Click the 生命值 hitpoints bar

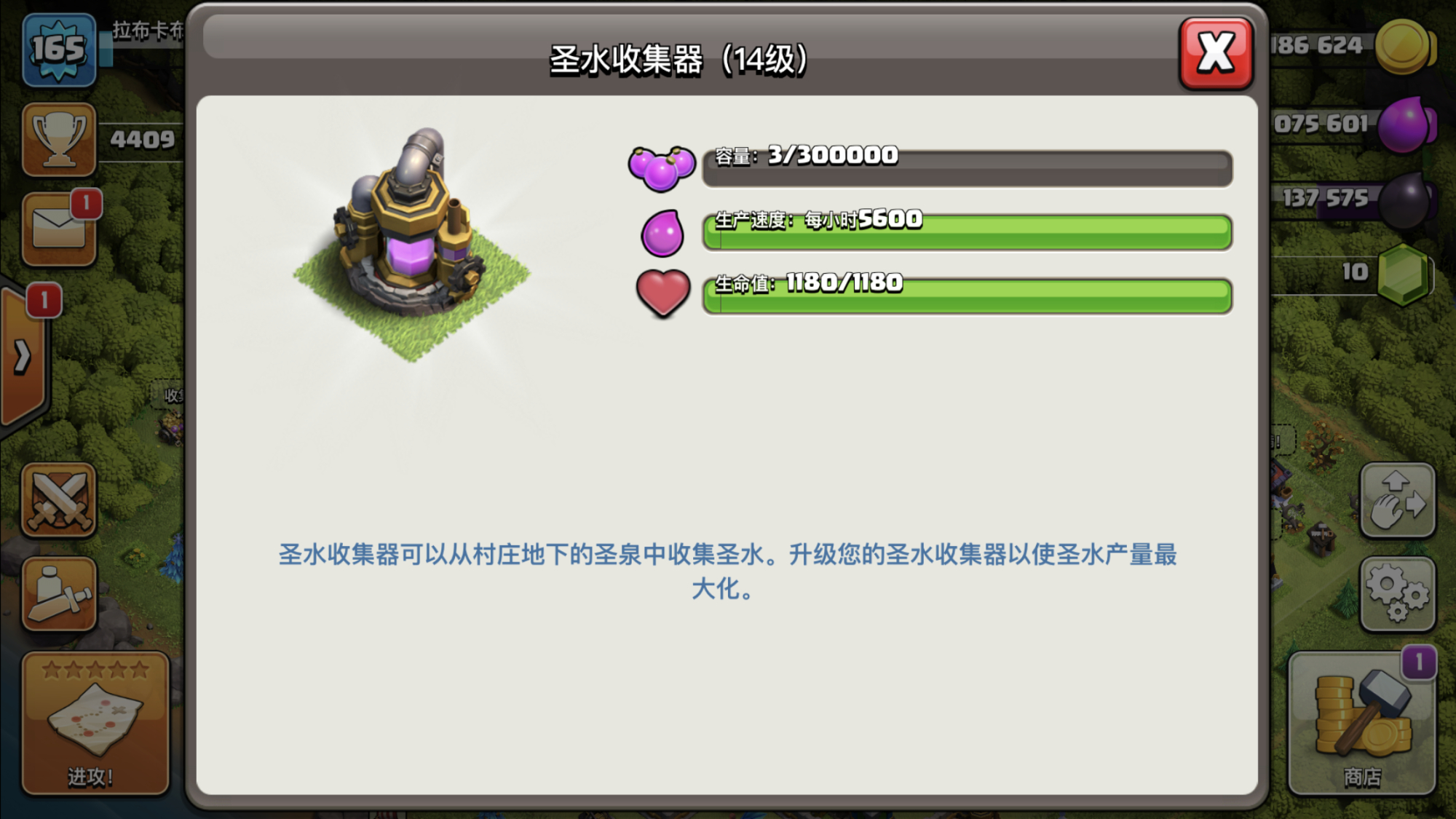click(967, 296)
